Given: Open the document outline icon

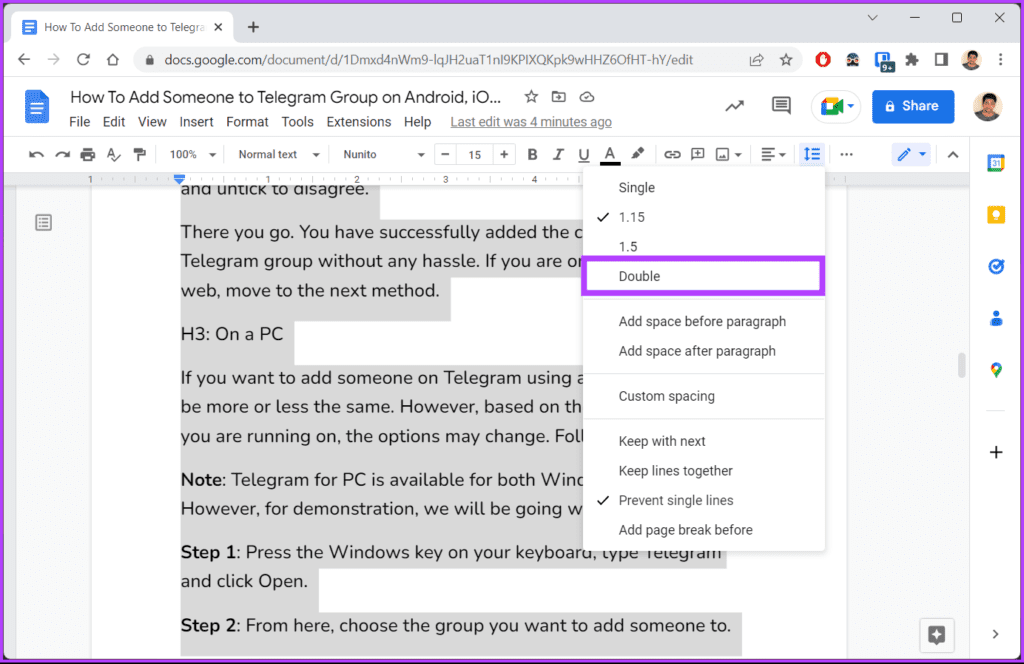Looking at the screenshot, I should click(44, 223).
